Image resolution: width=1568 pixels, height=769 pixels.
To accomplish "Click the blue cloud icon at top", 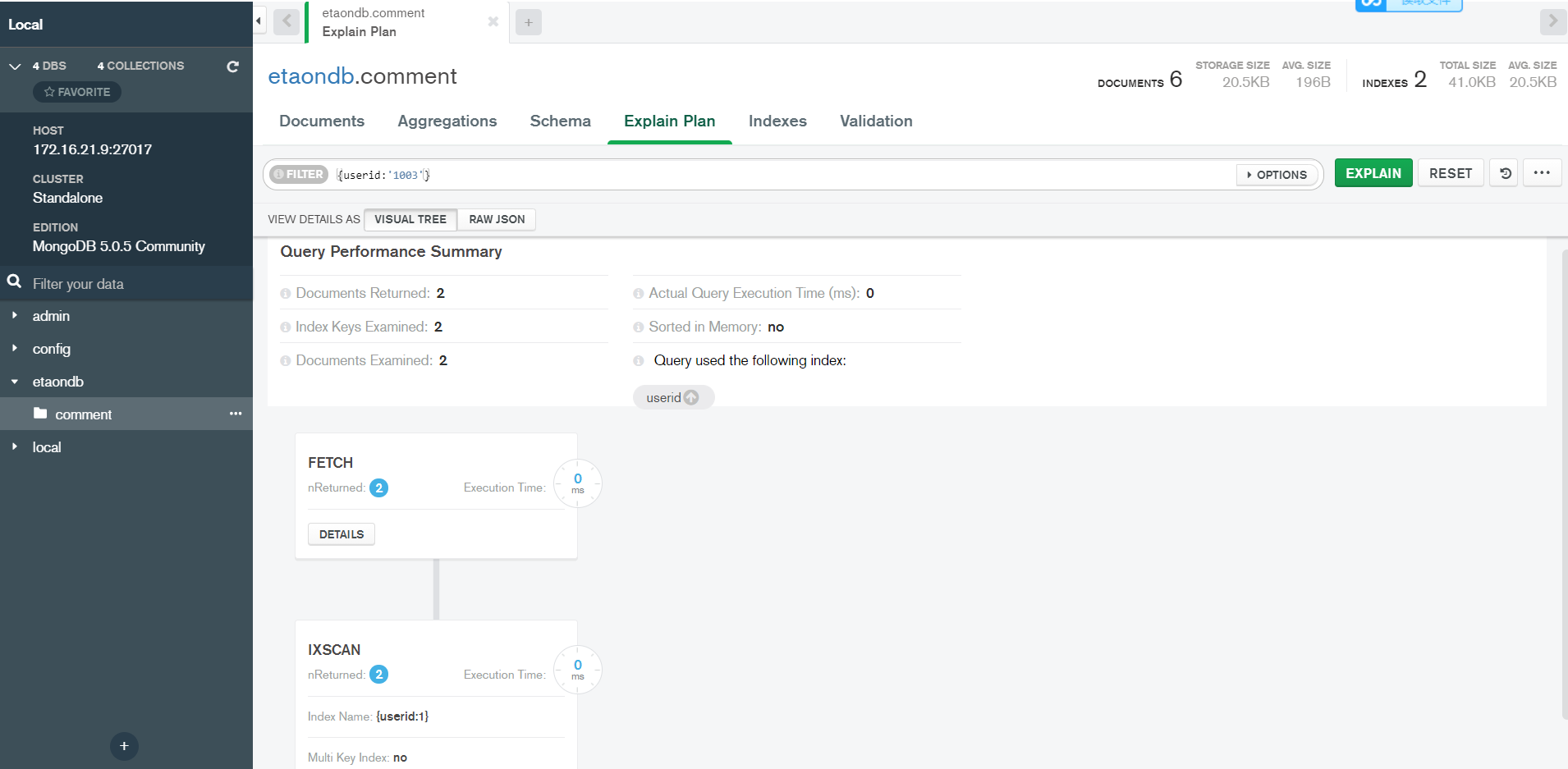I will pyautogui.click(x=1371, y=4).
